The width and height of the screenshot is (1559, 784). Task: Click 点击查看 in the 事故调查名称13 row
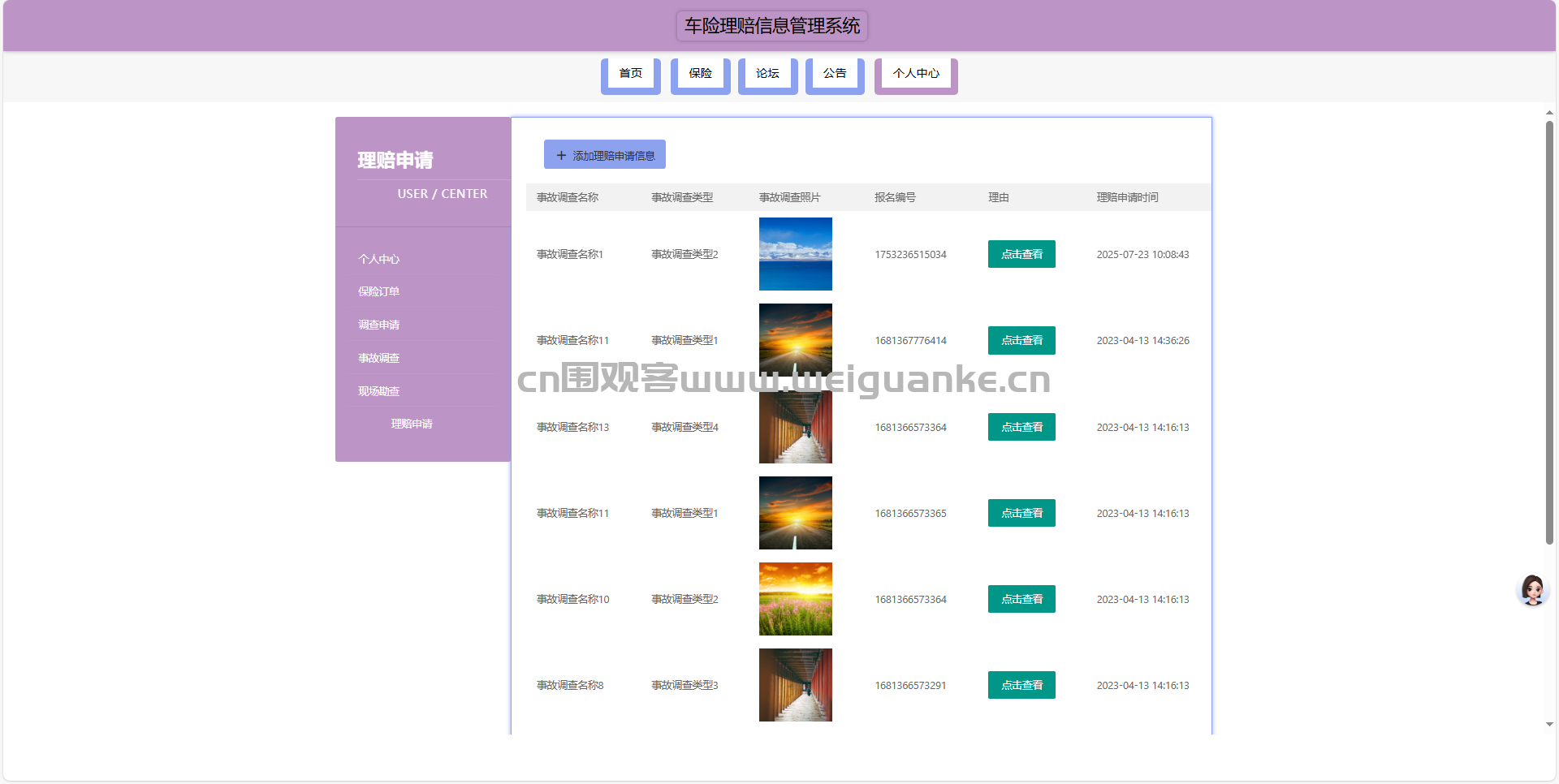(x=1021, y=427)
